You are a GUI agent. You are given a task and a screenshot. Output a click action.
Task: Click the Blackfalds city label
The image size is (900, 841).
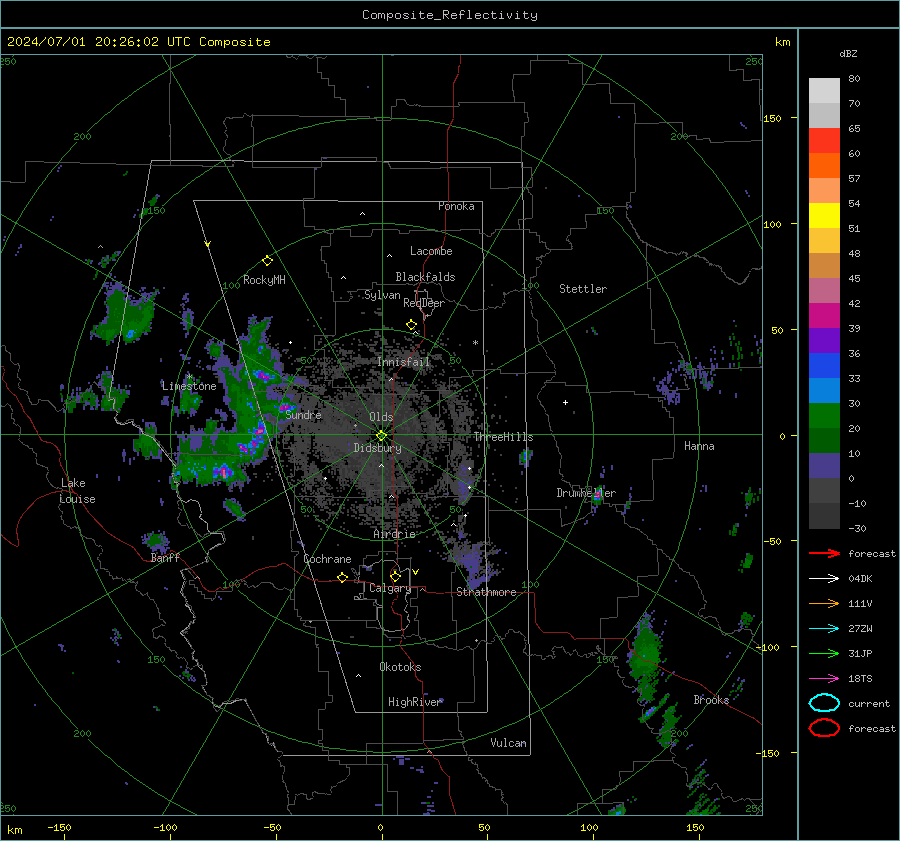click(x=425, y=277)
